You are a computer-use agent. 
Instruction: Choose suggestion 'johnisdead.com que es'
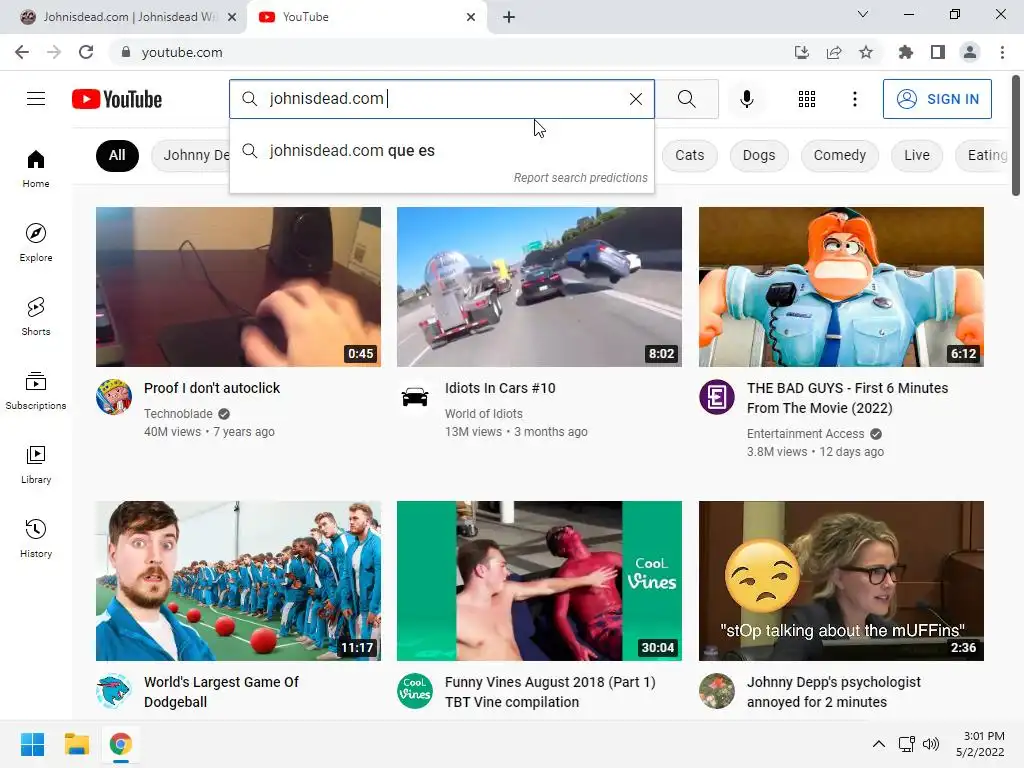[441, 151]
